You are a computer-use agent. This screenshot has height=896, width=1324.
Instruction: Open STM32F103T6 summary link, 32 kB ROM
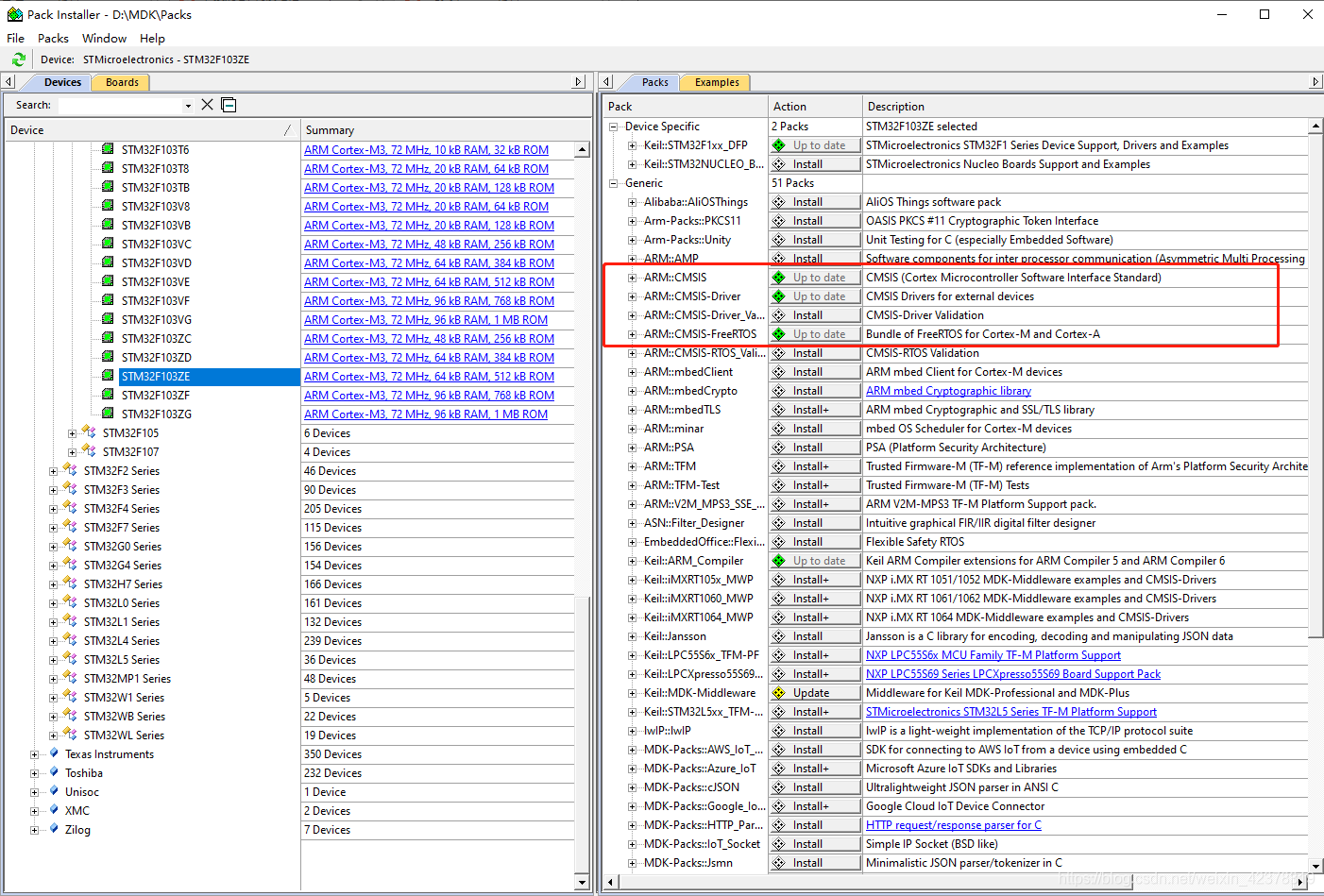[x=426, y=150]
